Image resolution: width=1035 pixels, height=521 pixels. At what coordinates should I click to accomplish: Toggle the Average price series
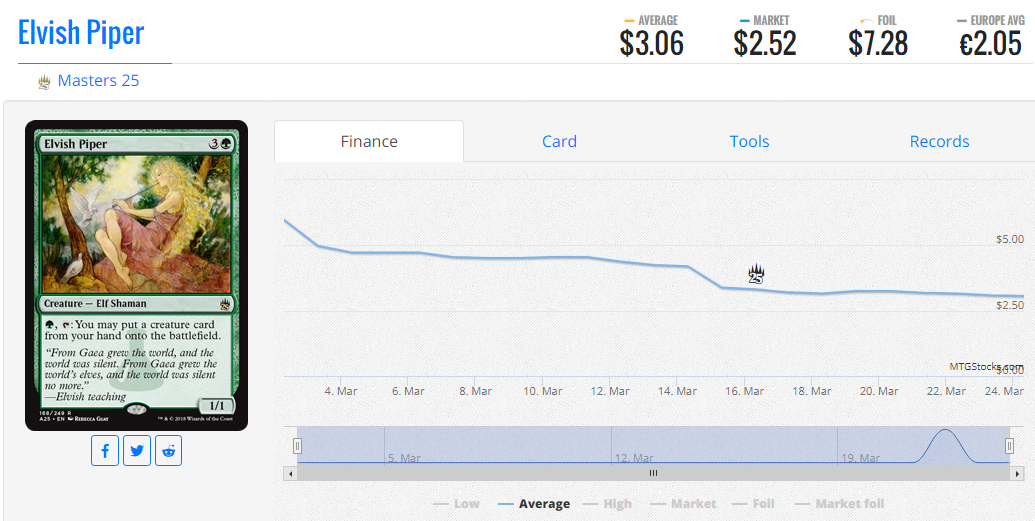pyautogui.click(x=534, y=504)
